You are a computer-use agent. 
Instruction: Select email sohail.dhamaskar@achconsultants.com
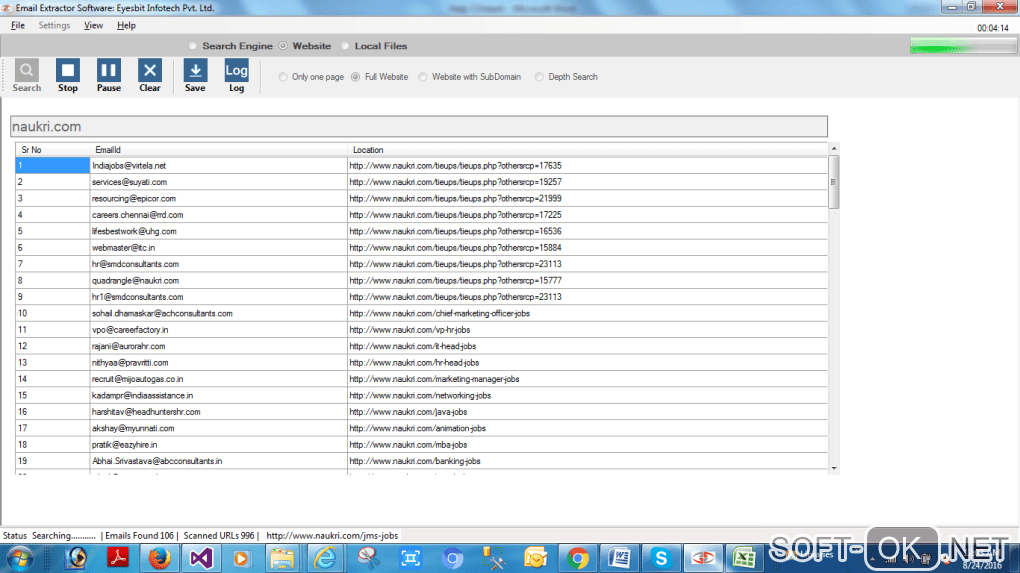[x=162, y=313]
